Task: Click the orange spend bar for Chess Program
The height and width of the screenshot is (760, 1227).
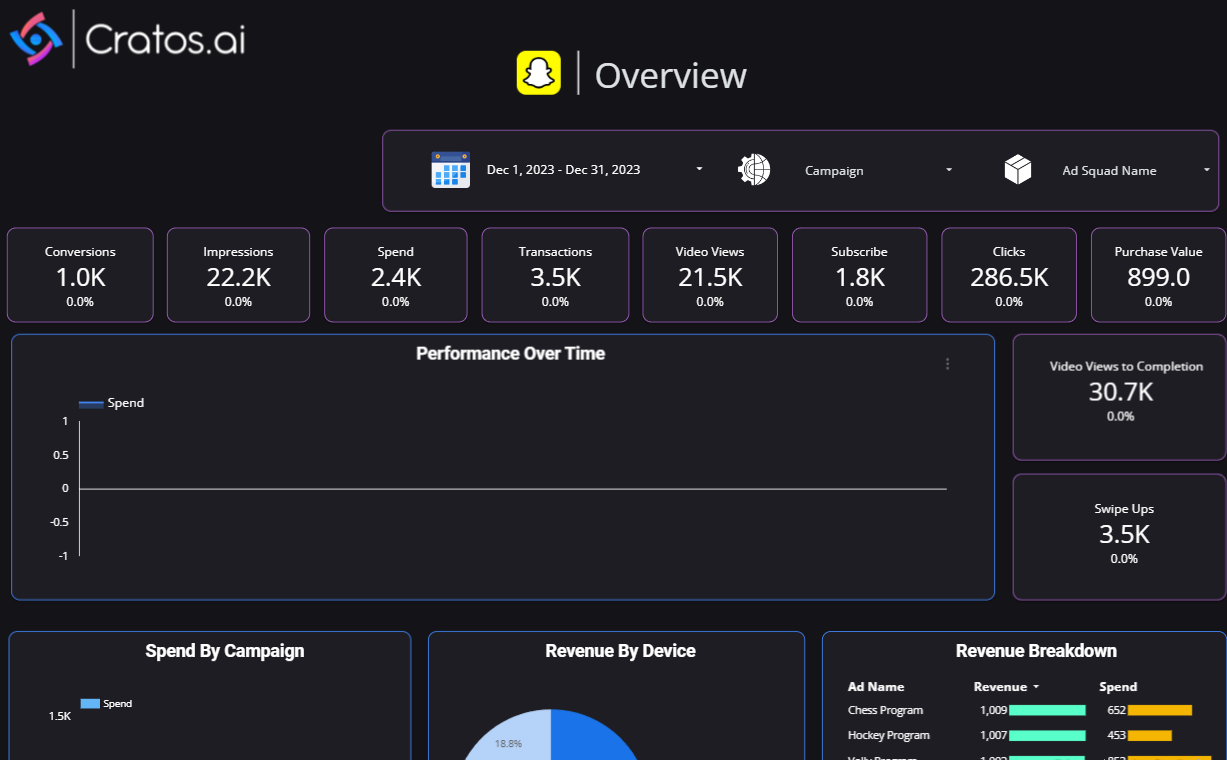Action: pos(1160,710)
